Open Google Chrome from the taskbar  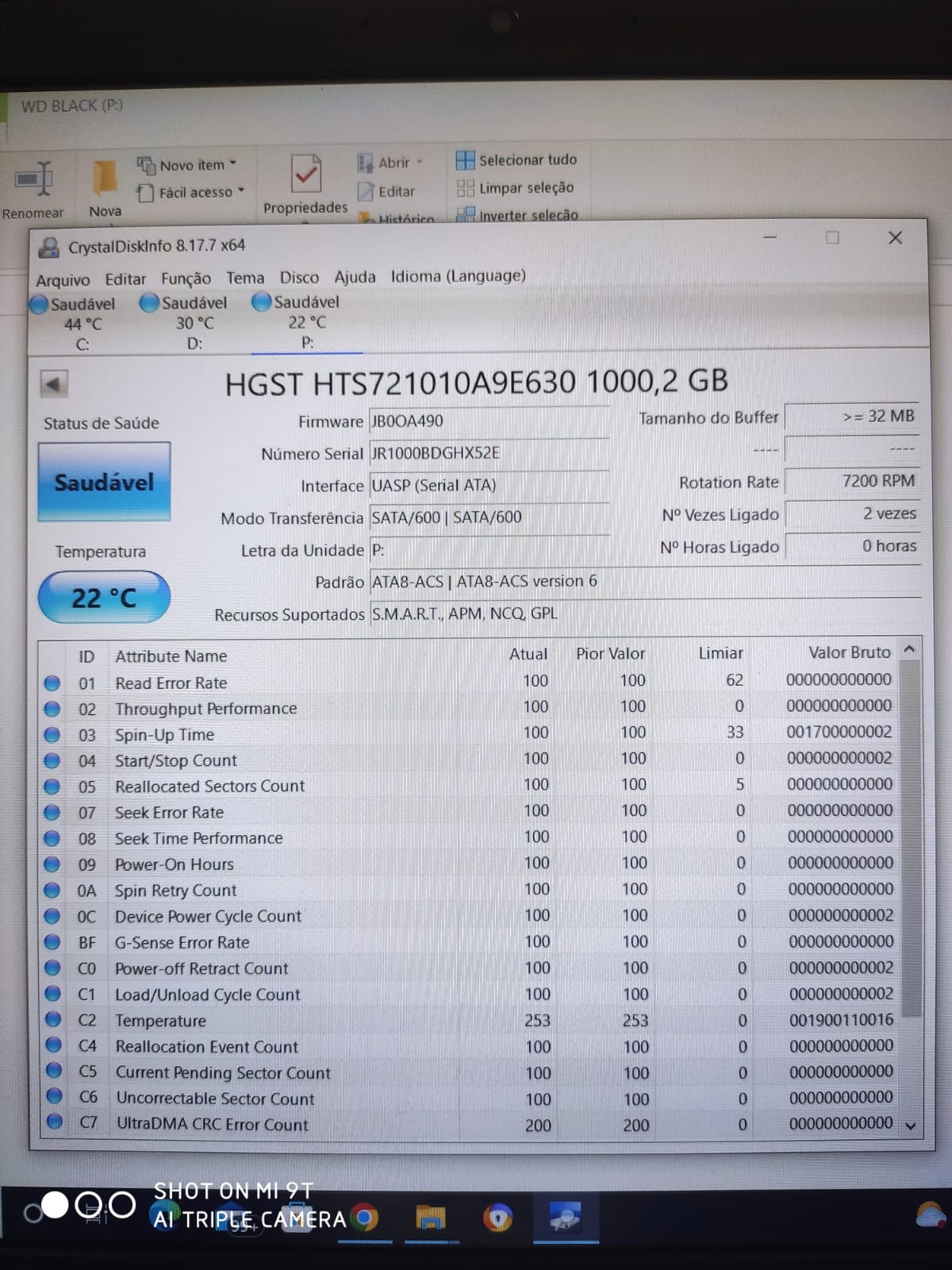coord(365,1217)
